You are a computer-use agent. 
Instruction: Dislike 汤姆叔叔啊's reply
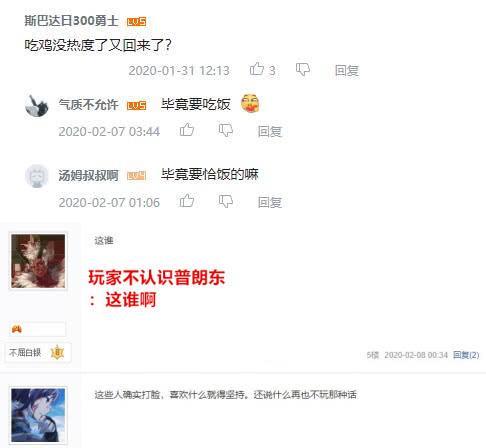226,201
